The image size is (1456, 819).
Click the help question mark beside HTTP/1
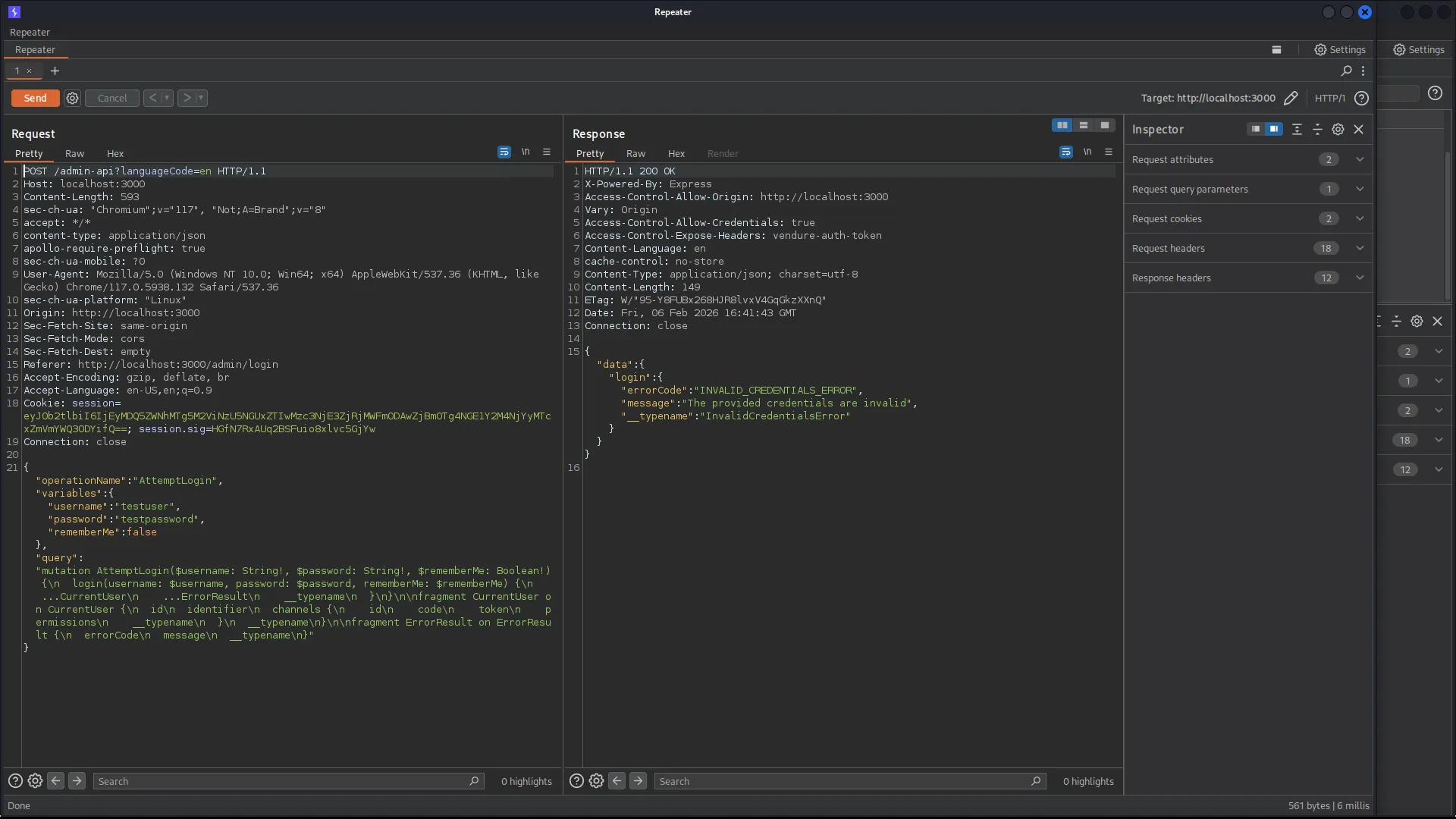tap(1361, 98)
